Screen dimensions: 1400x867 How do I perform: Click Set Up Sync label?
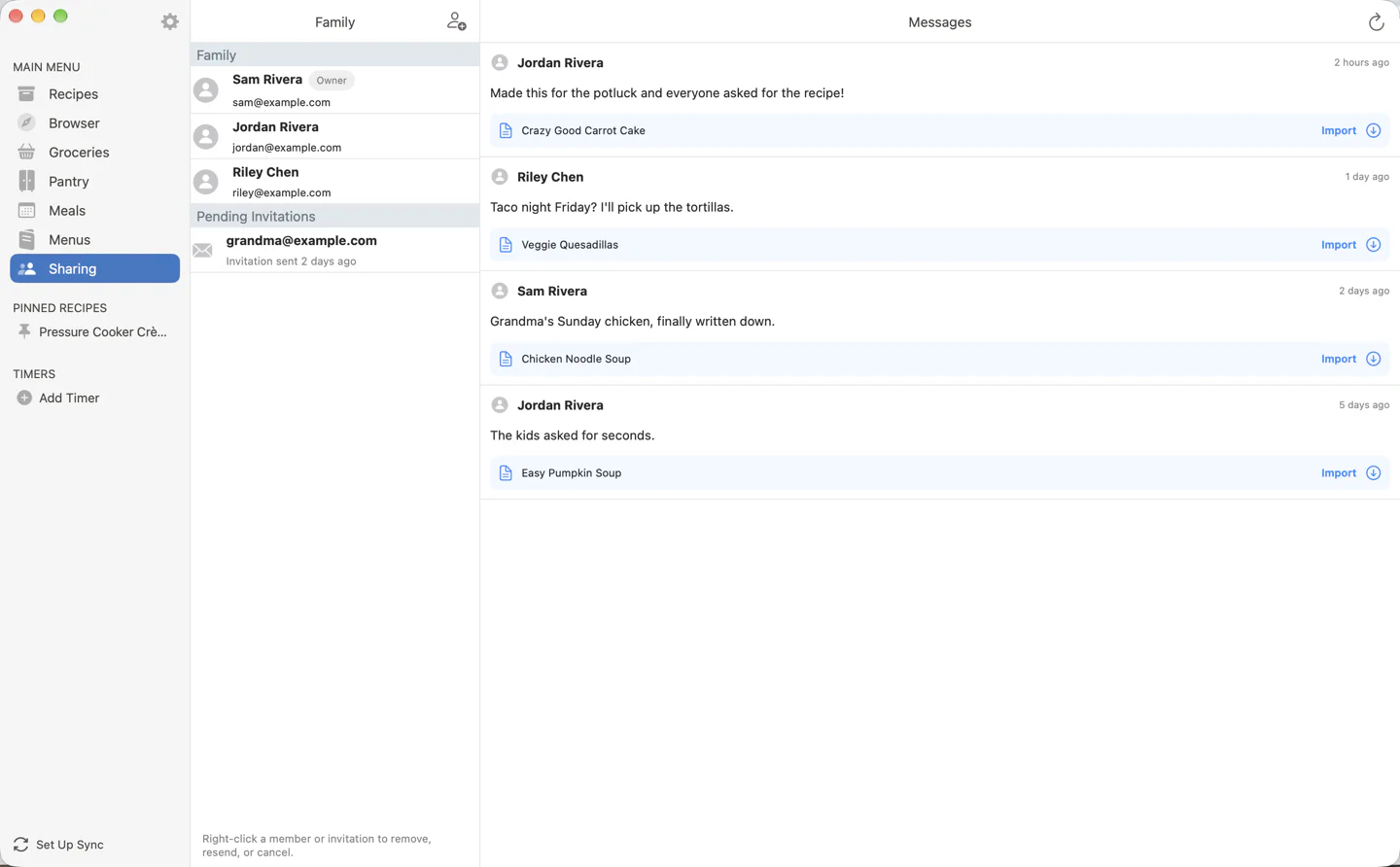point(70,845)
